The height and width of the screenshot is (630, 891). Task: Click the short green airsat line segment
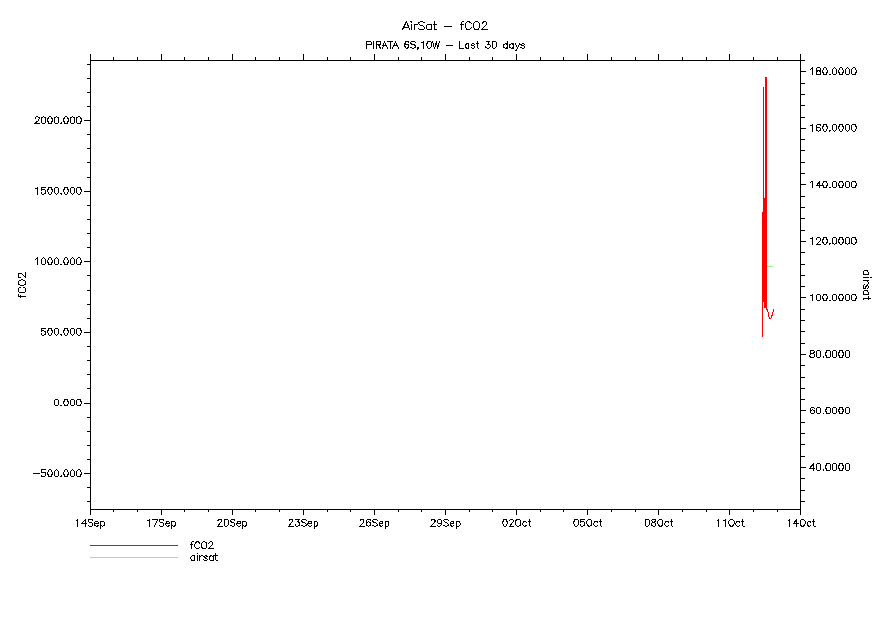click(770, 266)
